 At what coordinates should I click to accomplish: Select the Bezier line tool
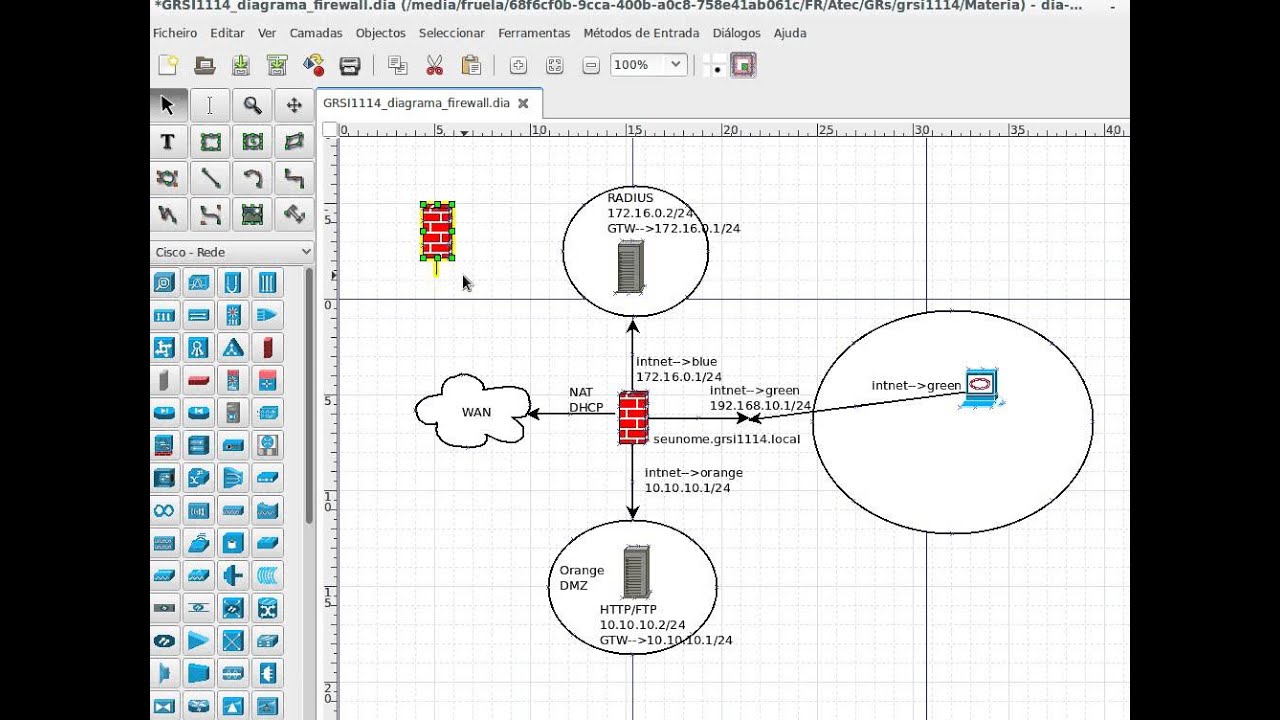209,214
